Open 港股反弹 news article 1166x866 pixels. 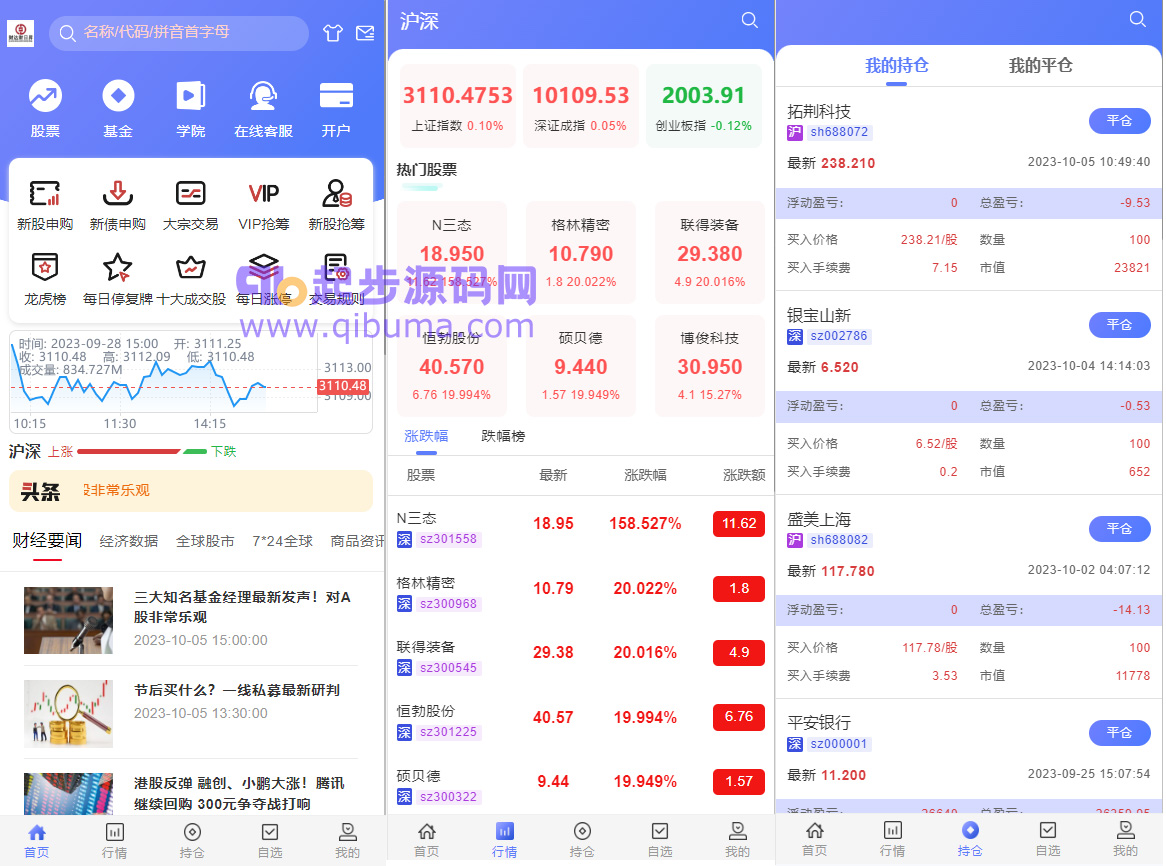[190, 792]
